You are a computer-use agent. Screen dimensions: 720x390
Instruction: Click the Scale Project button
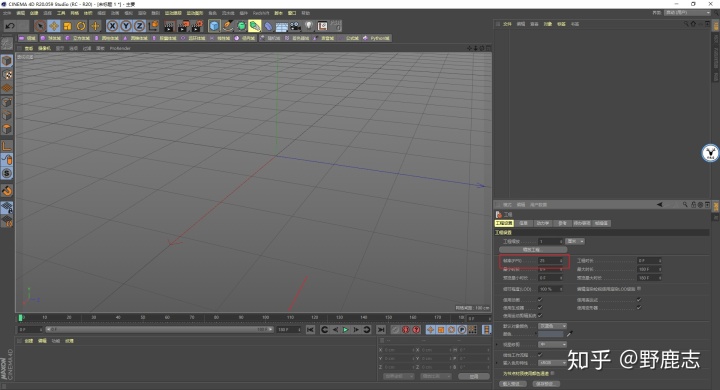533,249
